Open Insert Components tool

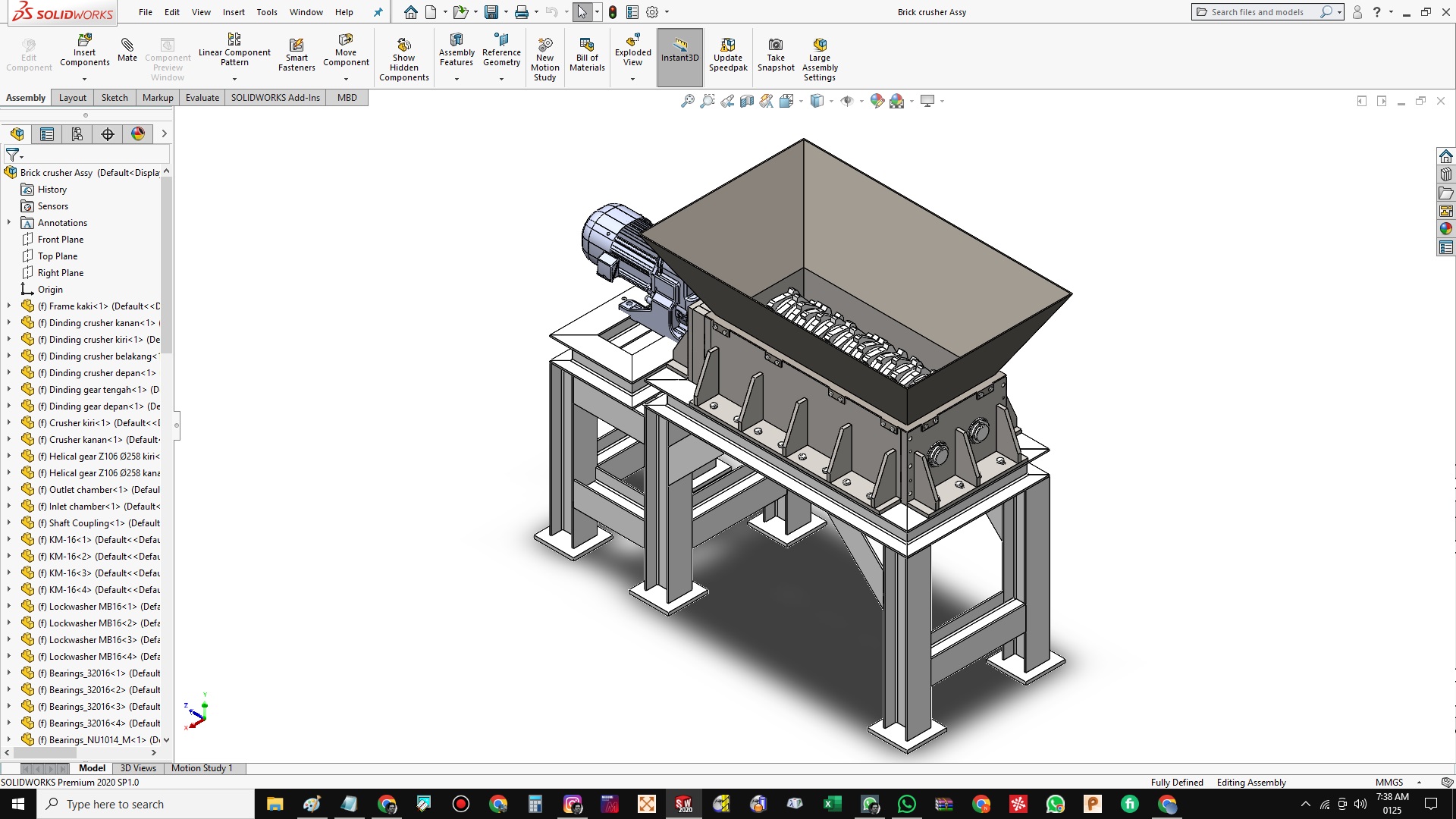(84, 39)
